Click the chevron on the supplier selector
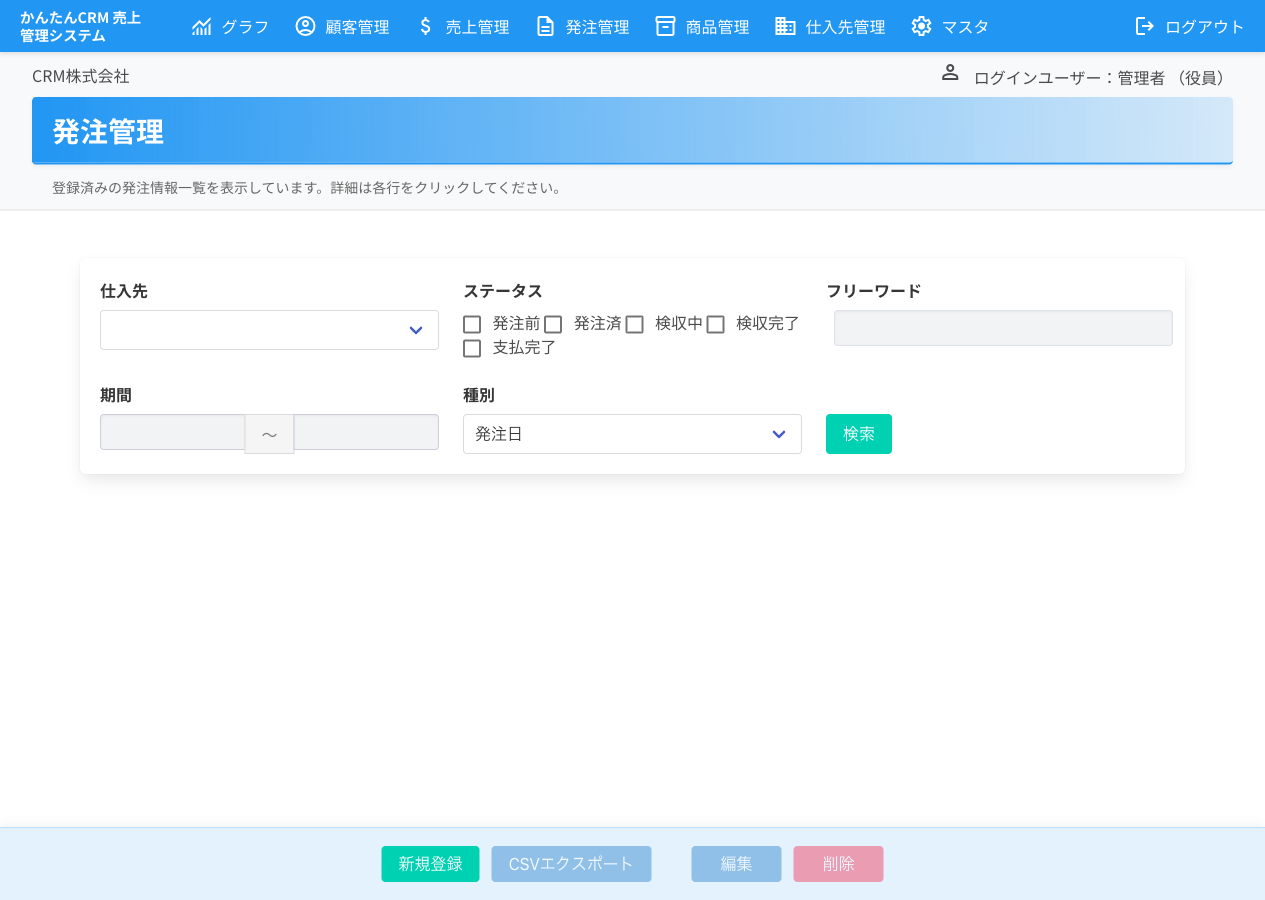Viewport: 1265px width, 900px height. pos(415,329)
